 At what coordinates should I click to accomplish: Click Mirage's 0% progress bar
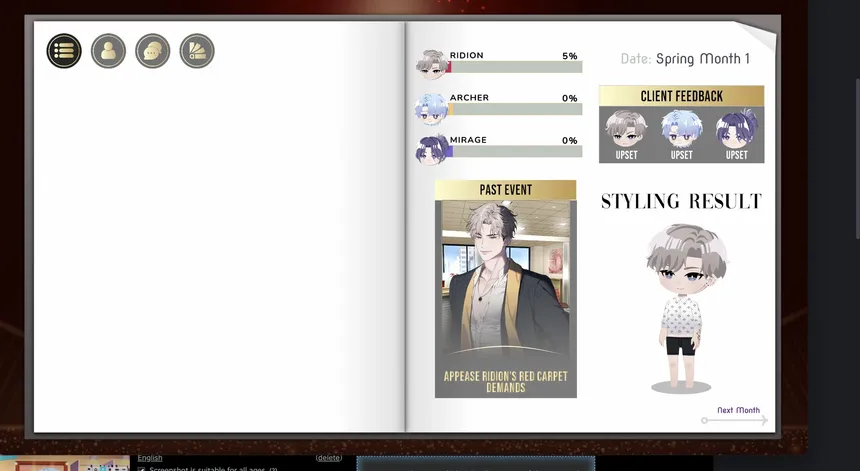click(515, 152)
